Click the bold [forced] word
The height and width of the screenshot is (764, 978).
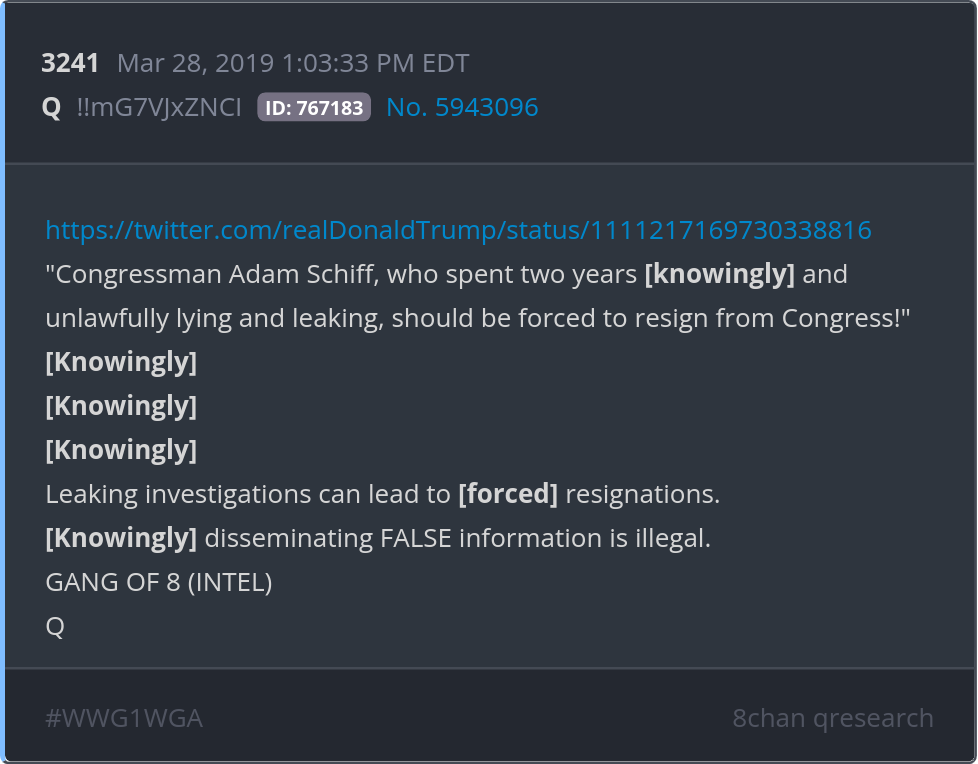[507, 494]
